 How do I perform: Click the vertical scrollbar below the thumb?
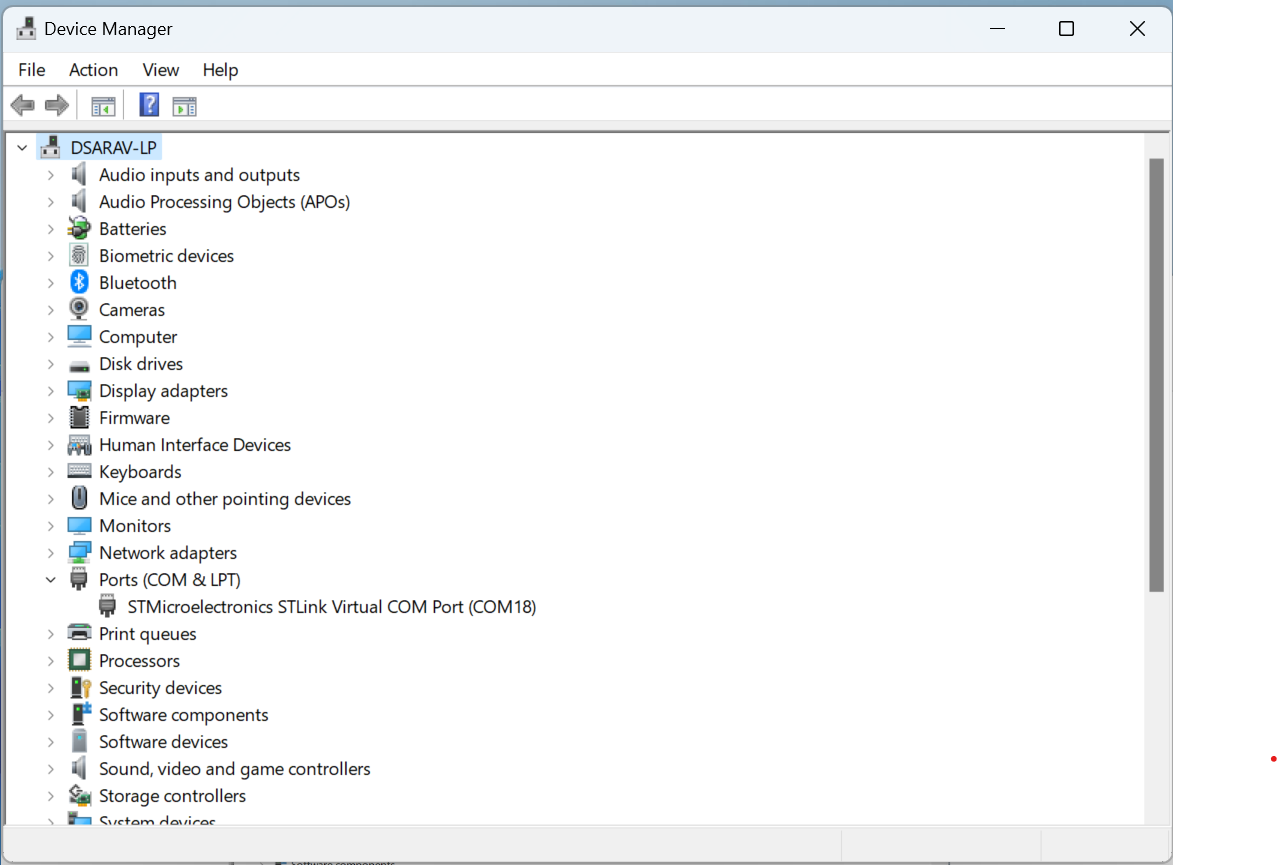[x=1158, y=700]
